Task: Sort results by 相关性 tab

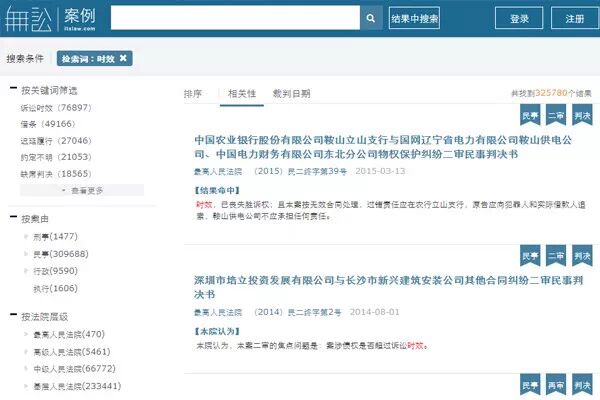Action: click(241, 93)
